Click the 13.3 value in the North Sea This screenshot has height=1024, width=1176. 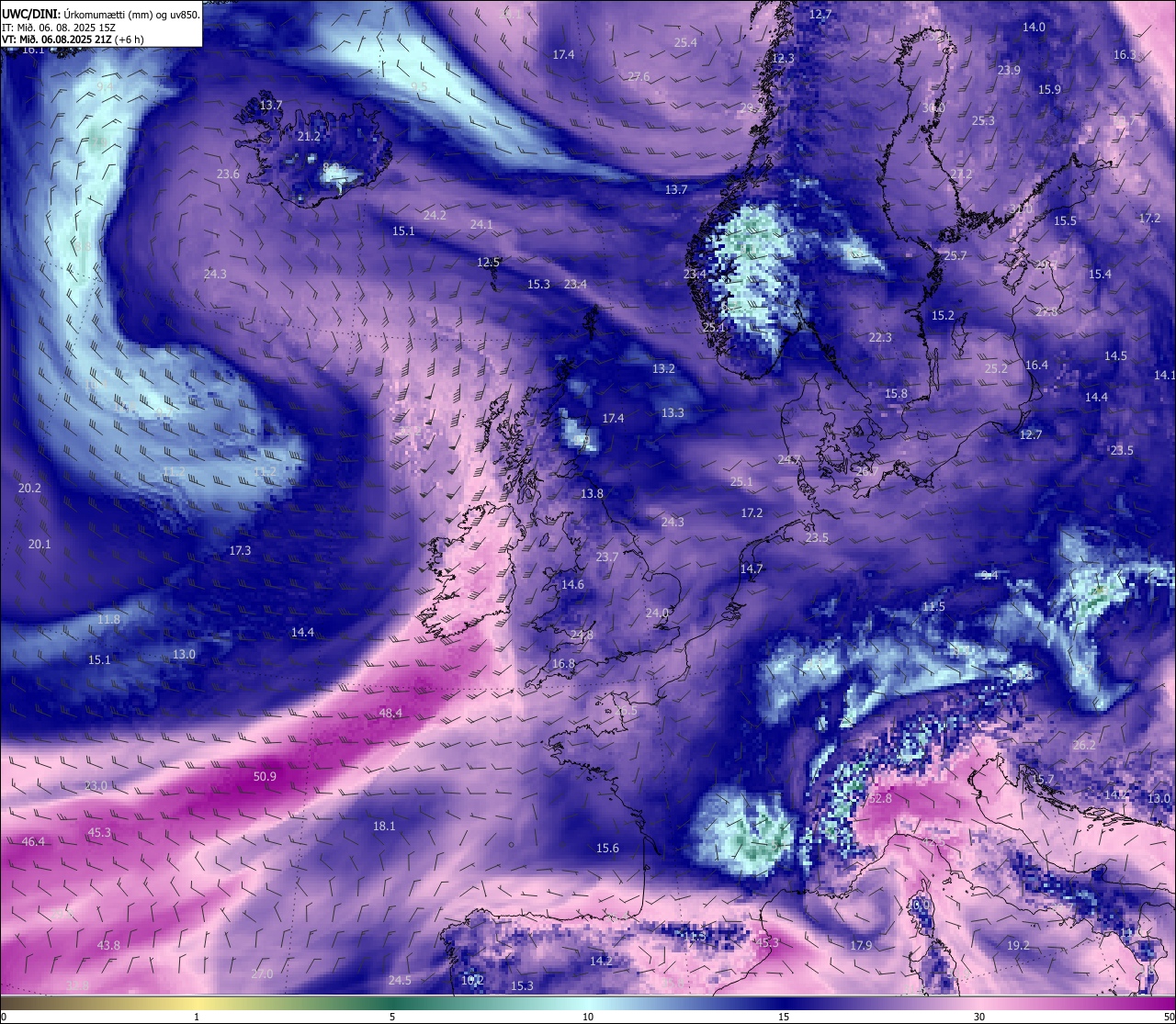[673, 412]
